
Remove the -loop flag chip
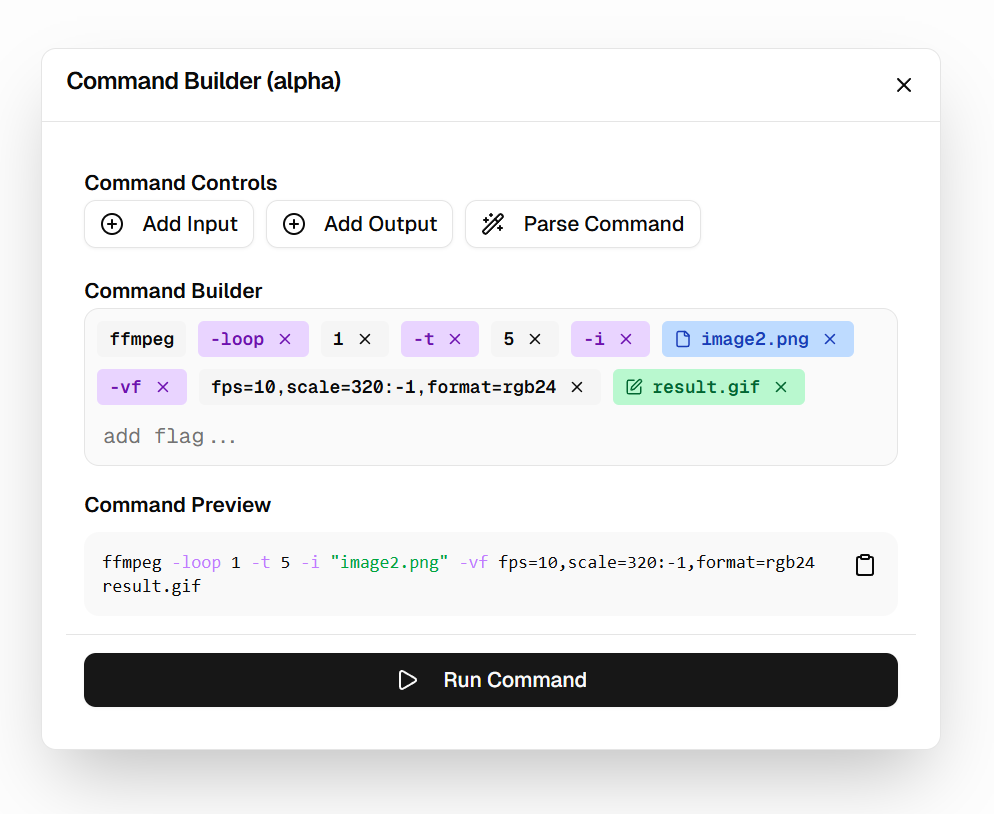[285, 340]
